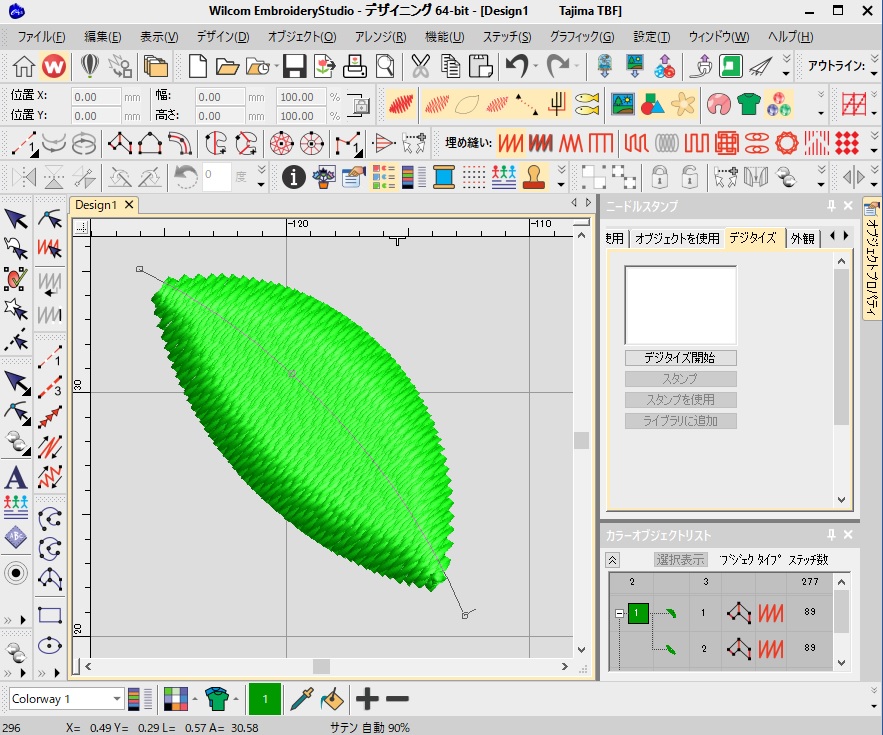Viewport: 883px width, 735px height.
Task: Toggle the grid display icon
Action: [x=853, y=103]
